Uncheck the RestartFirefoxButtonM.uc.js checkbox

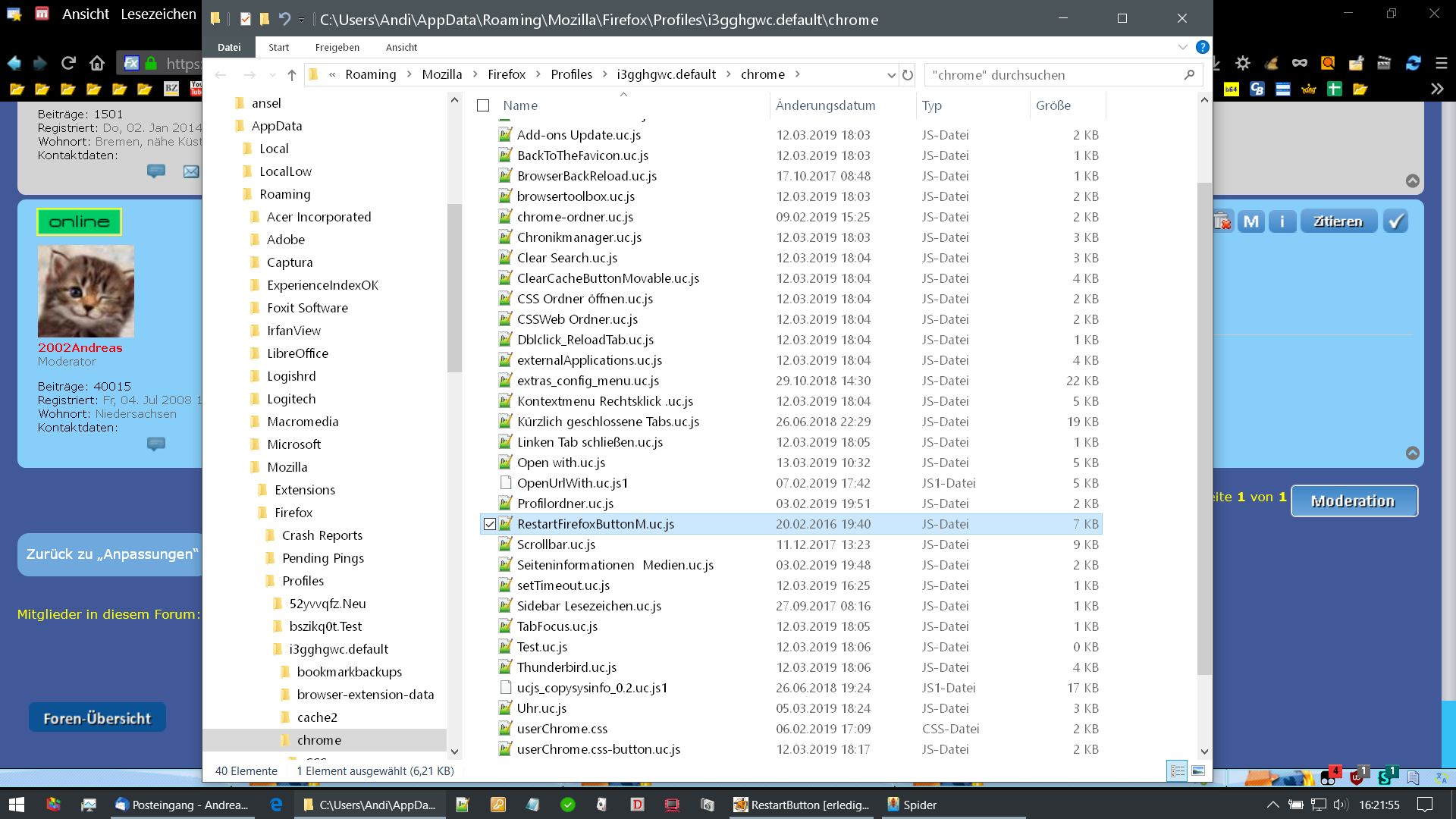click(490, 524)
